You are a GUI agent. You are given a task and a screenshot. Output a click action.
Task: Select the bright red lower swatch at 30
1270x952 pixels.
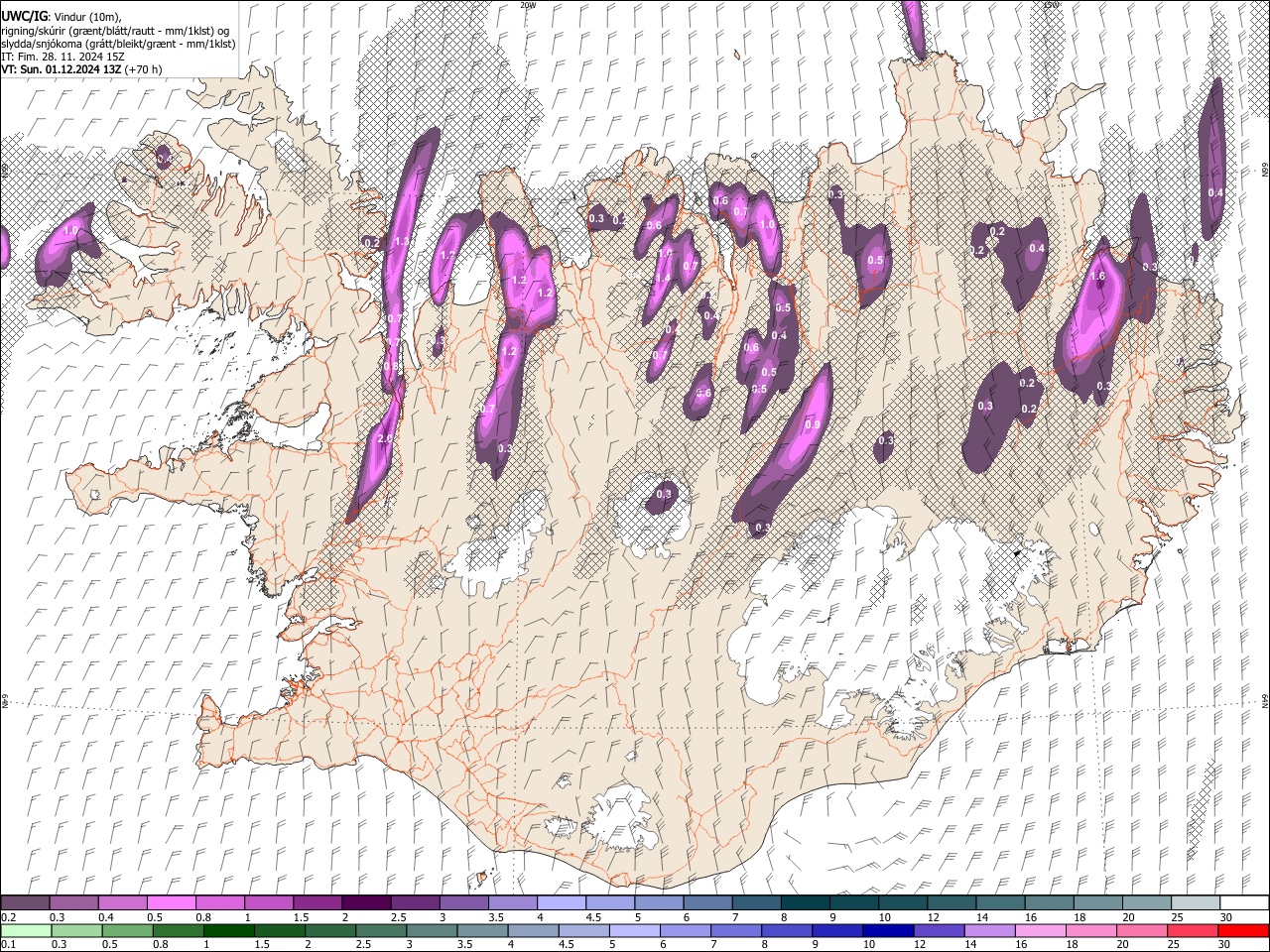1242,930
